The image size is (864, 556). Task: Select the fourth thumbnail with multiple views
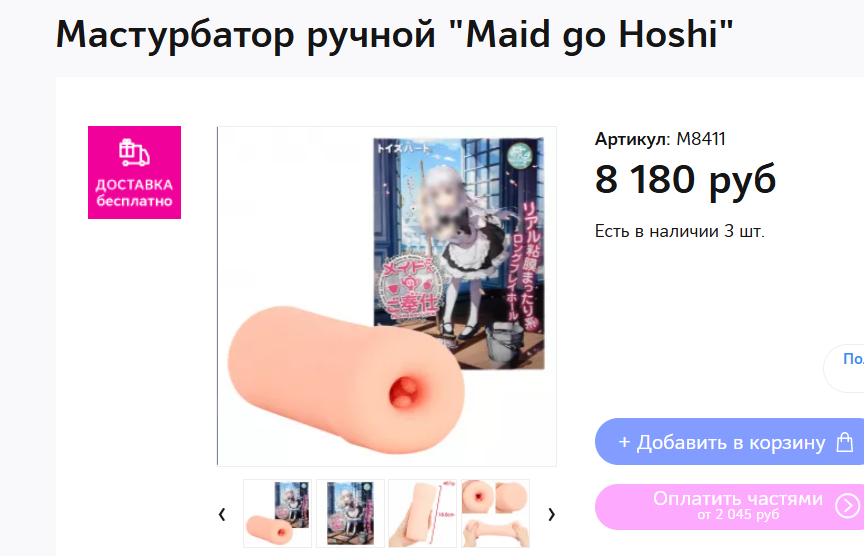[x=495, y=513]
